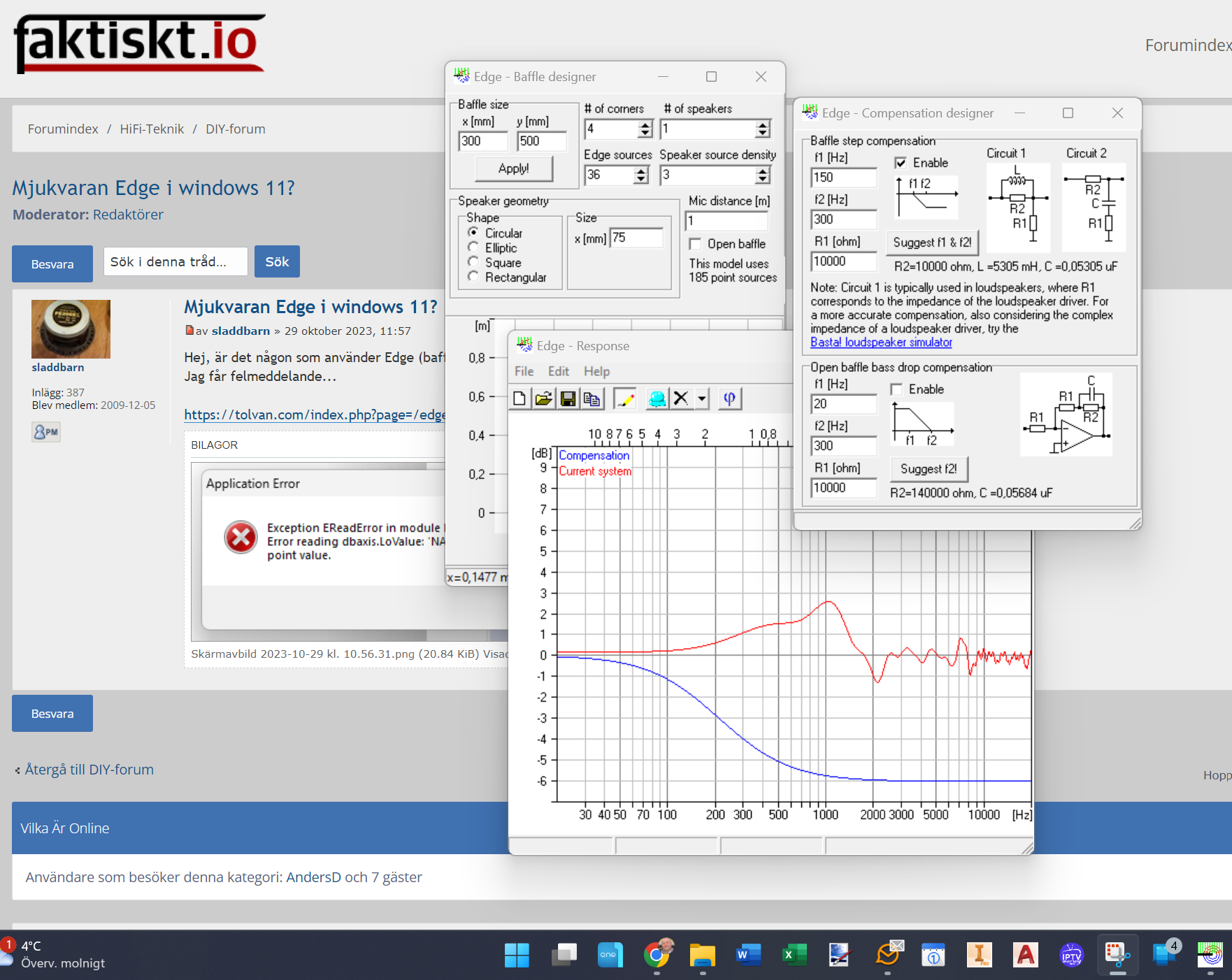This screenshot has height=980, width=1232.
Task: Click the Sök i denna tråd search field
Action: point(176,261)
